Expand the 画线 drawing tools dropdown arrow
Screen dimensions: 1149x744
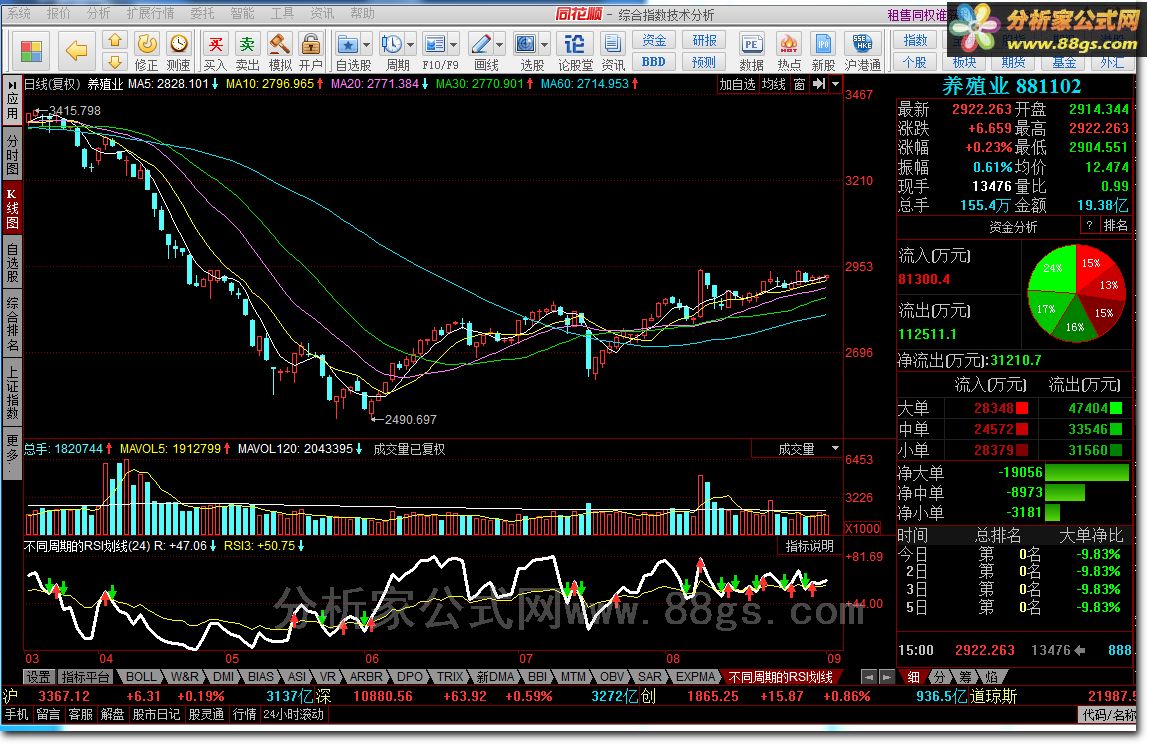[x=500, y=45]
